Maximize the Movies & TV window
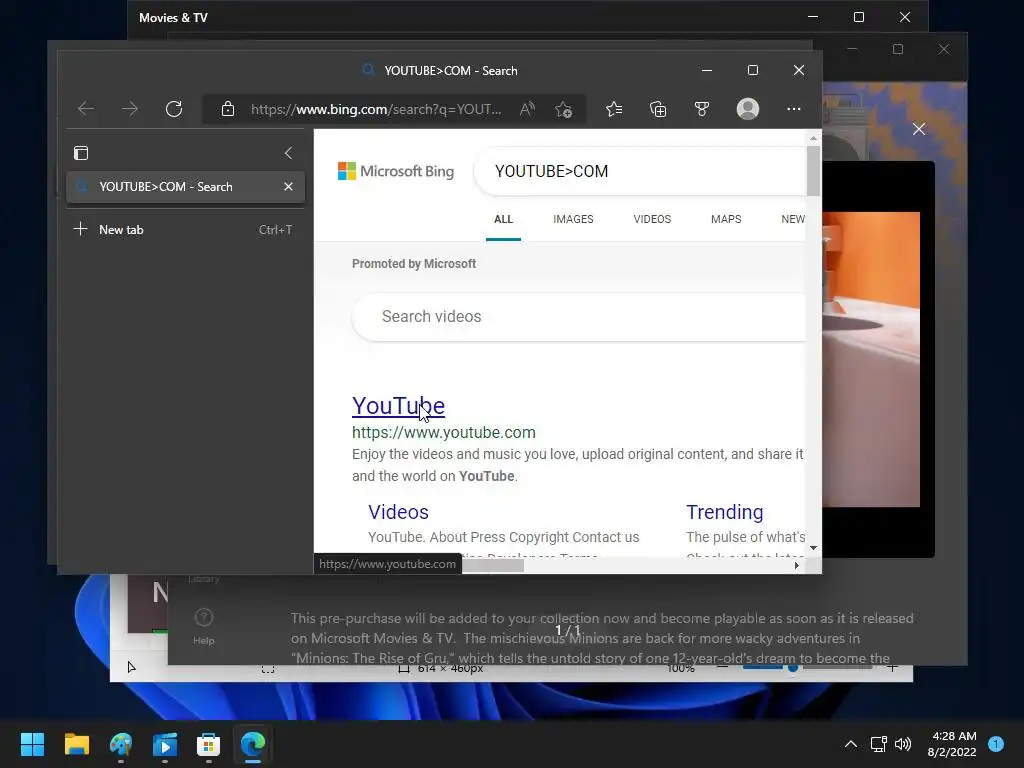 click(859, 18)
